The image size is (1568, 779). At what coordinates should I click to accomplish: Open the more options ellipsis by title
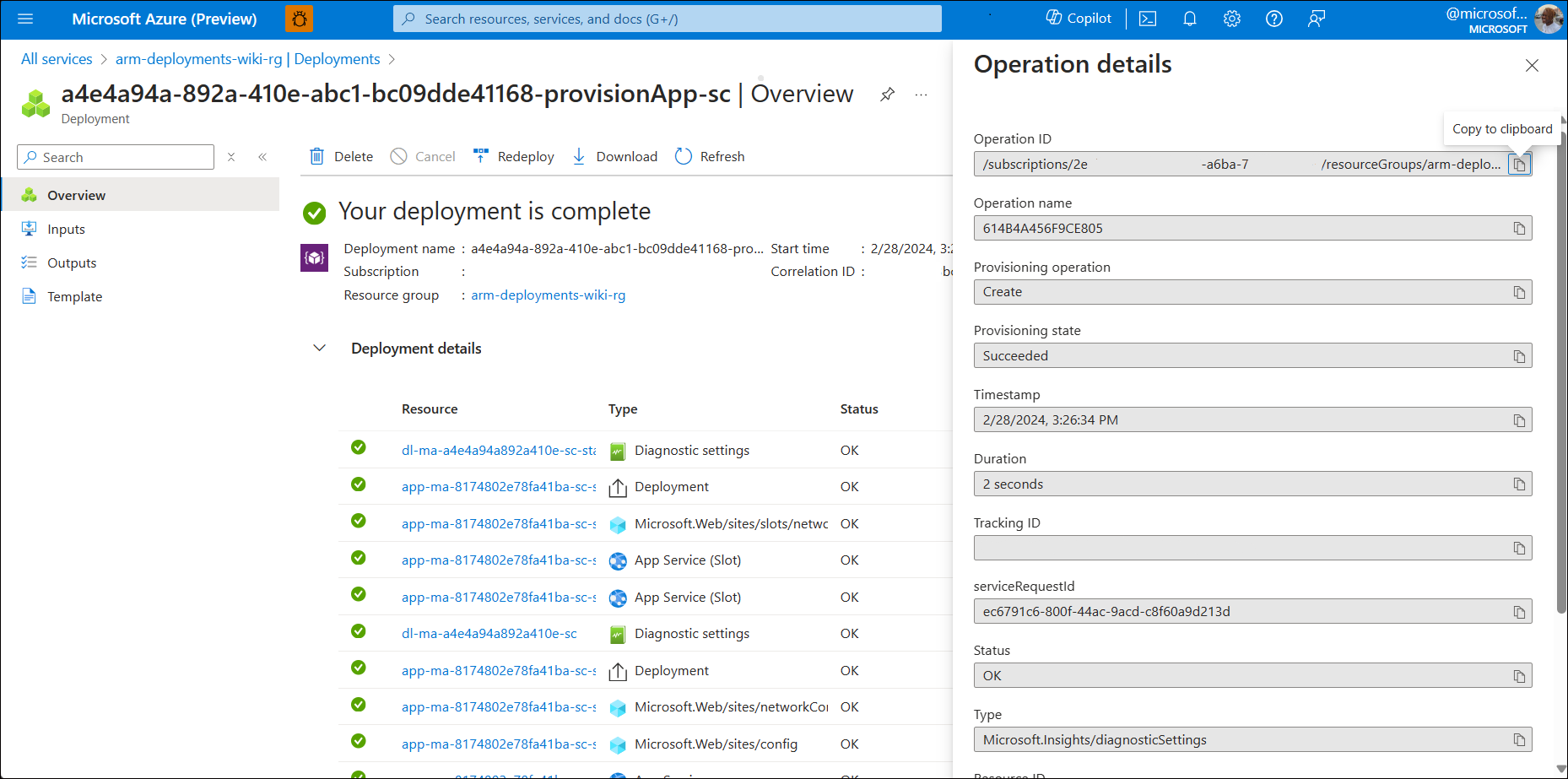(x=921, y=95)
